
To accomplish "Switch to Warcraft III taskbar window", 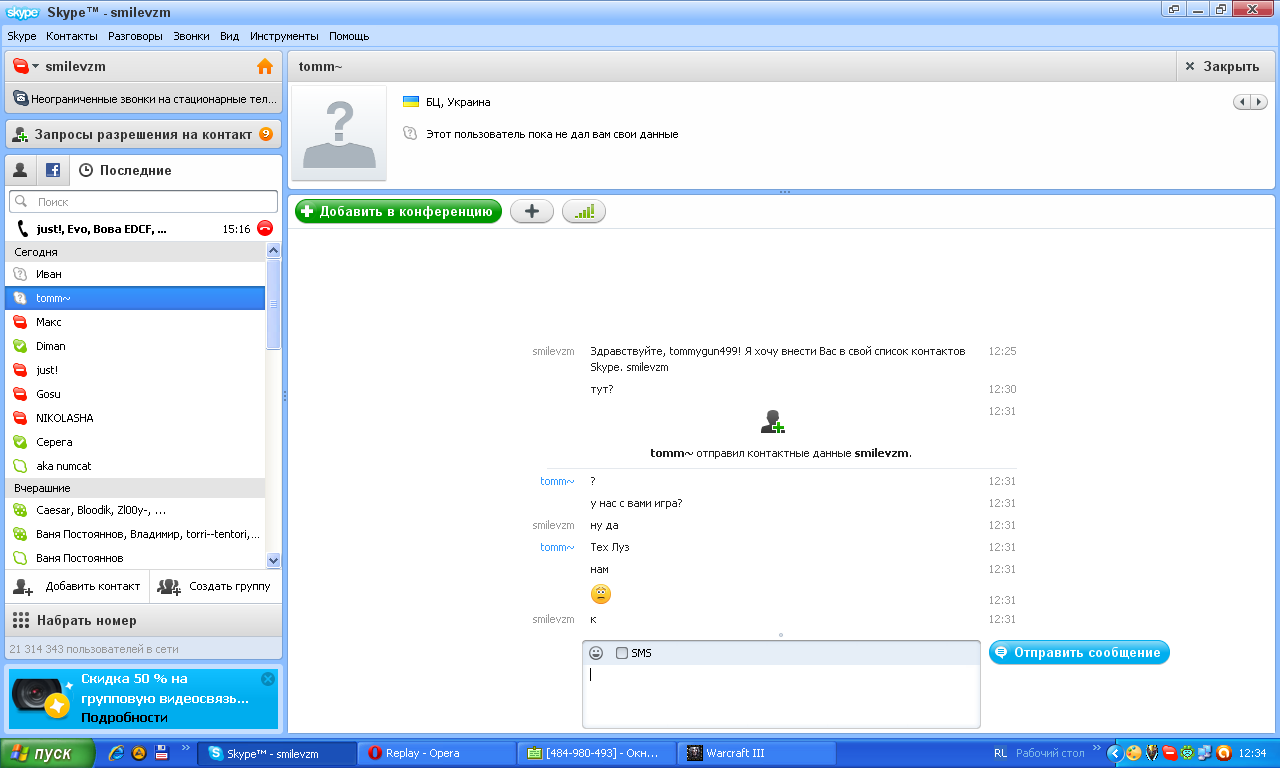I will [757, 753].
